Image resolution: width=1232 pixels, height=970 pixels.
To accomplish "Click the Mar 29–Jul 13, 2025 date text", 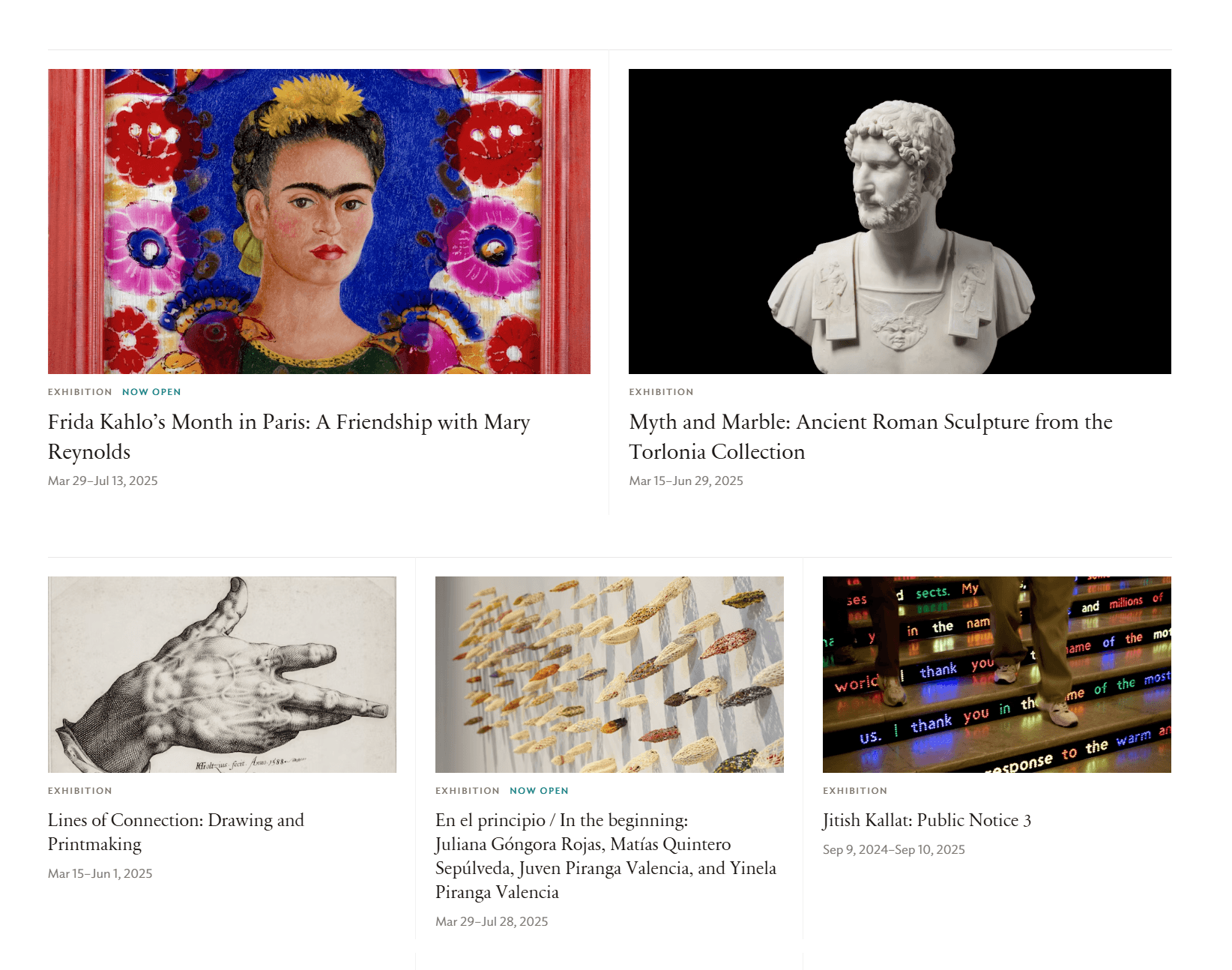I will tap(103, 481).
